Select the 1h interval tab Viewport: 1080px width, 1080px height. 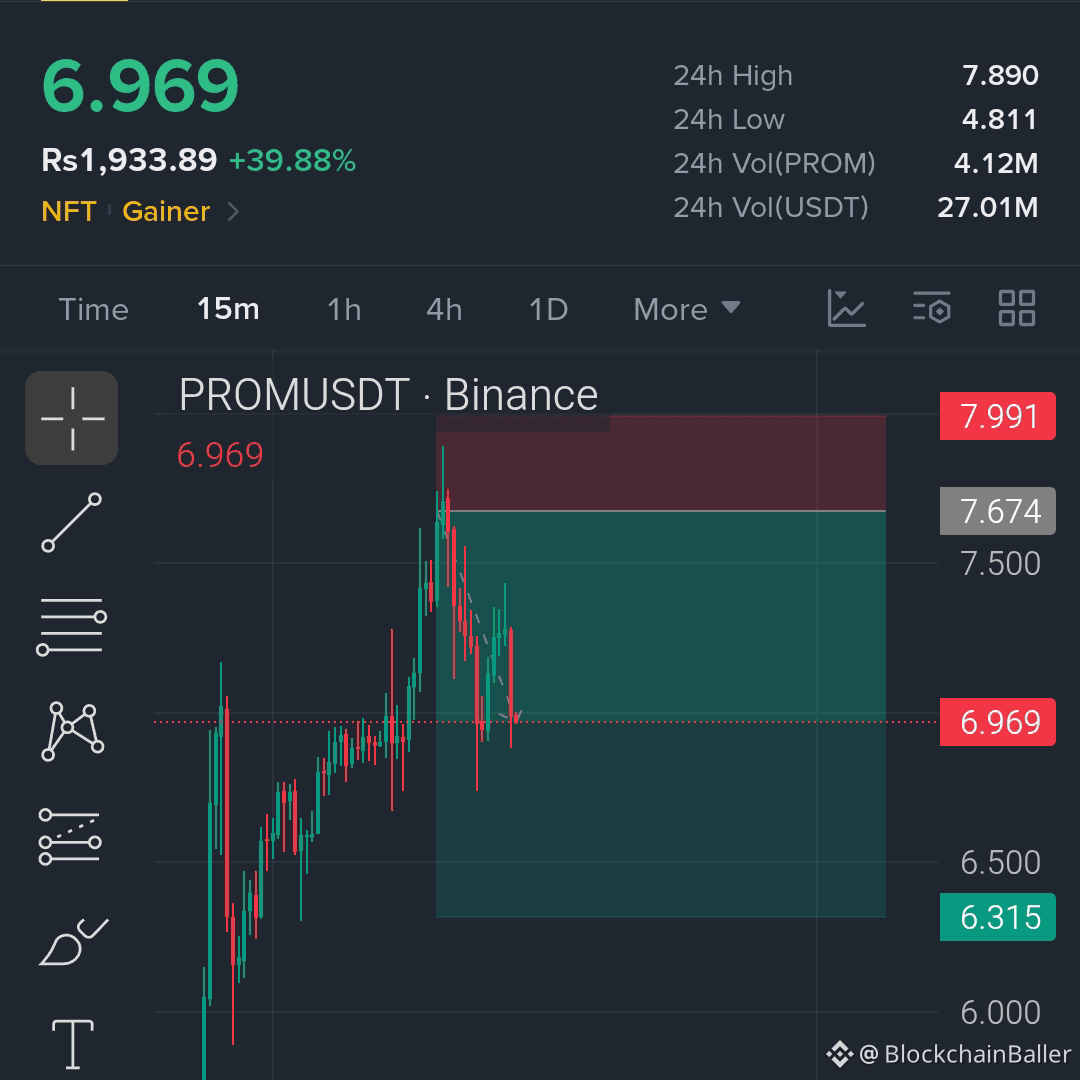[x=344, y=309]
